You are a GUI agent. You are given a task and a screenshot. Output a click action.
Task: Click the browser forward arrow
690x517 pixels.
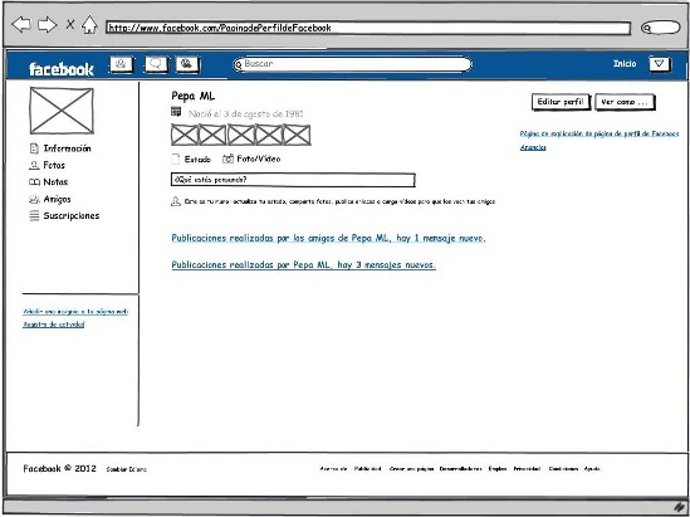46,25
